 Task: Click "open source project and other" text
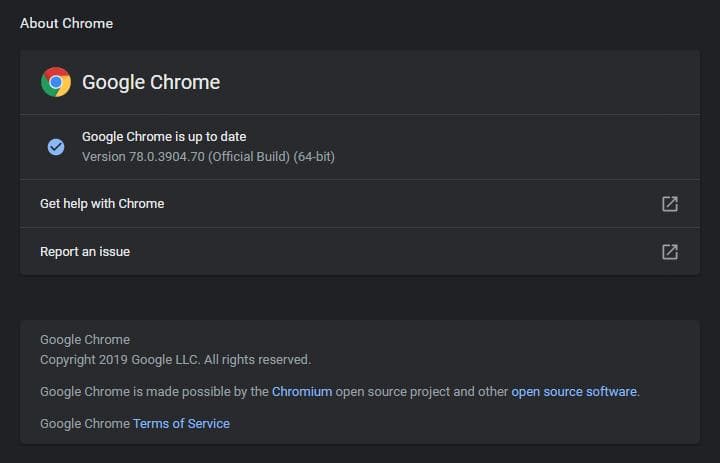tap(421, 392)
